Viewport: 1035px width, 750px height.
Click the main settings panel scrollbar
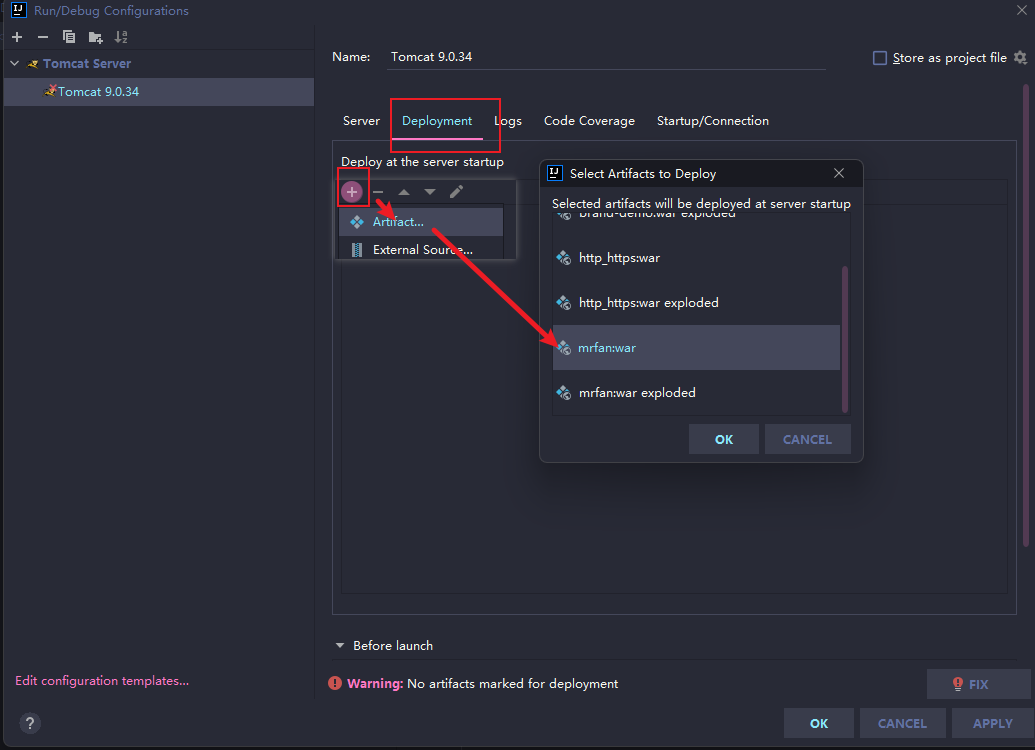(x=1026, y=315)
